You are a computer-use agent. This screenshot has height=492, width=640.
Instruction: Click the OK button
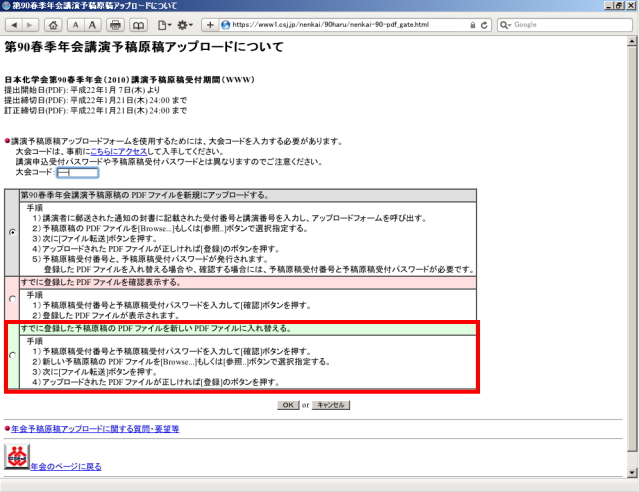coord(288,405)
